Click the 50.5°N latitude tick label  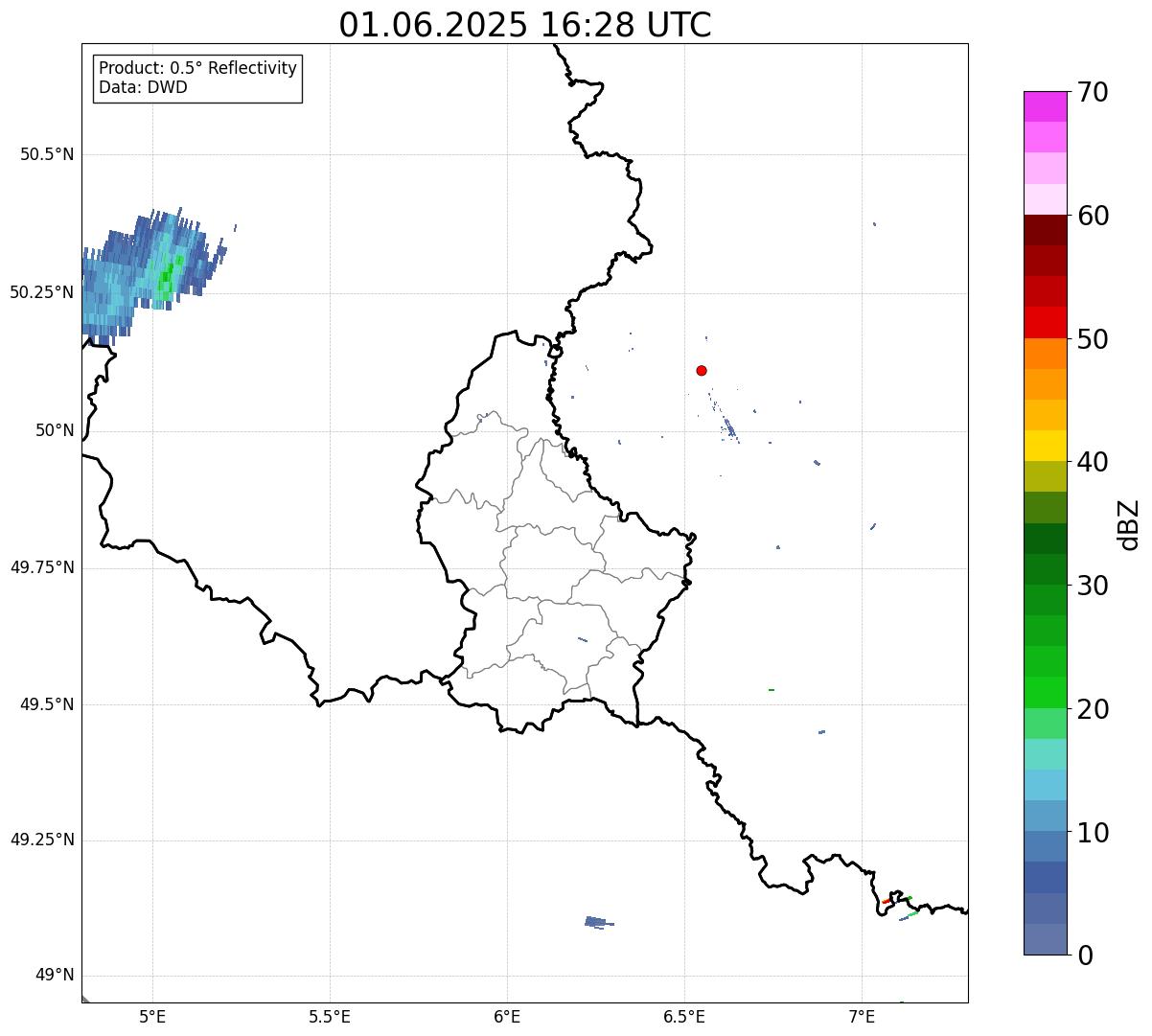tap(47, 154)
